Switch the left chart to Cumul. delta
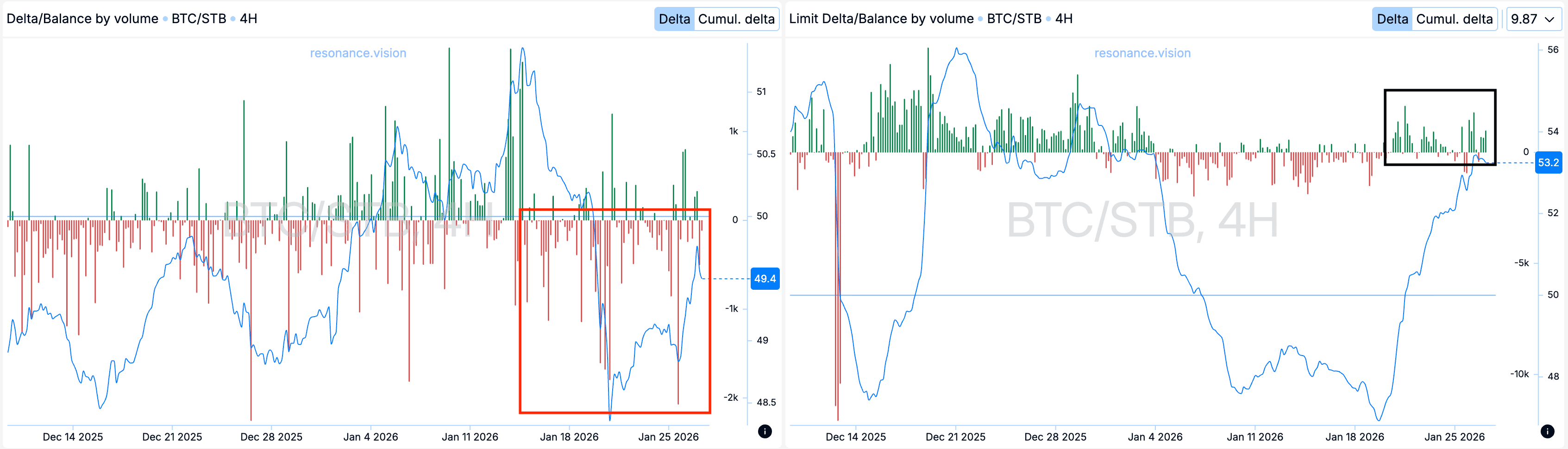The width and height of the screenshot is (1568, 449). point(736,19)
